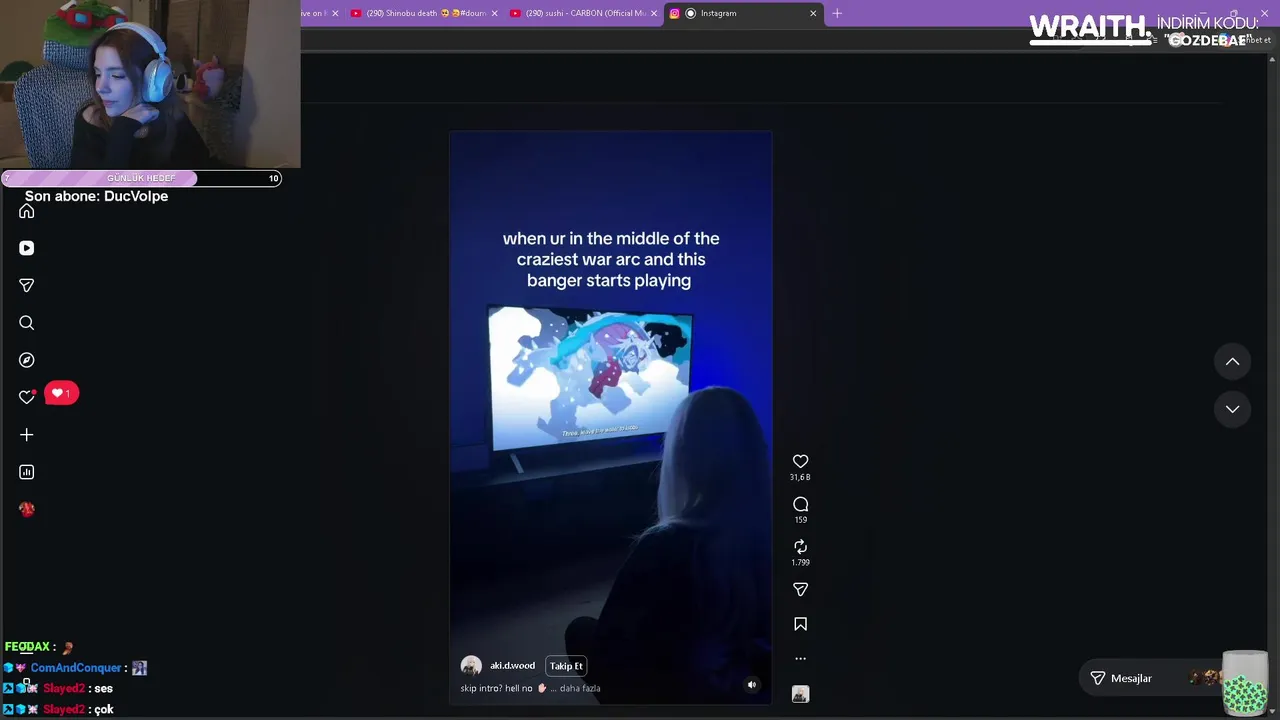Open more options ellipsis on reel
Image resolution: width=1280 pixels, height=720 pixels.
point(800,659)
